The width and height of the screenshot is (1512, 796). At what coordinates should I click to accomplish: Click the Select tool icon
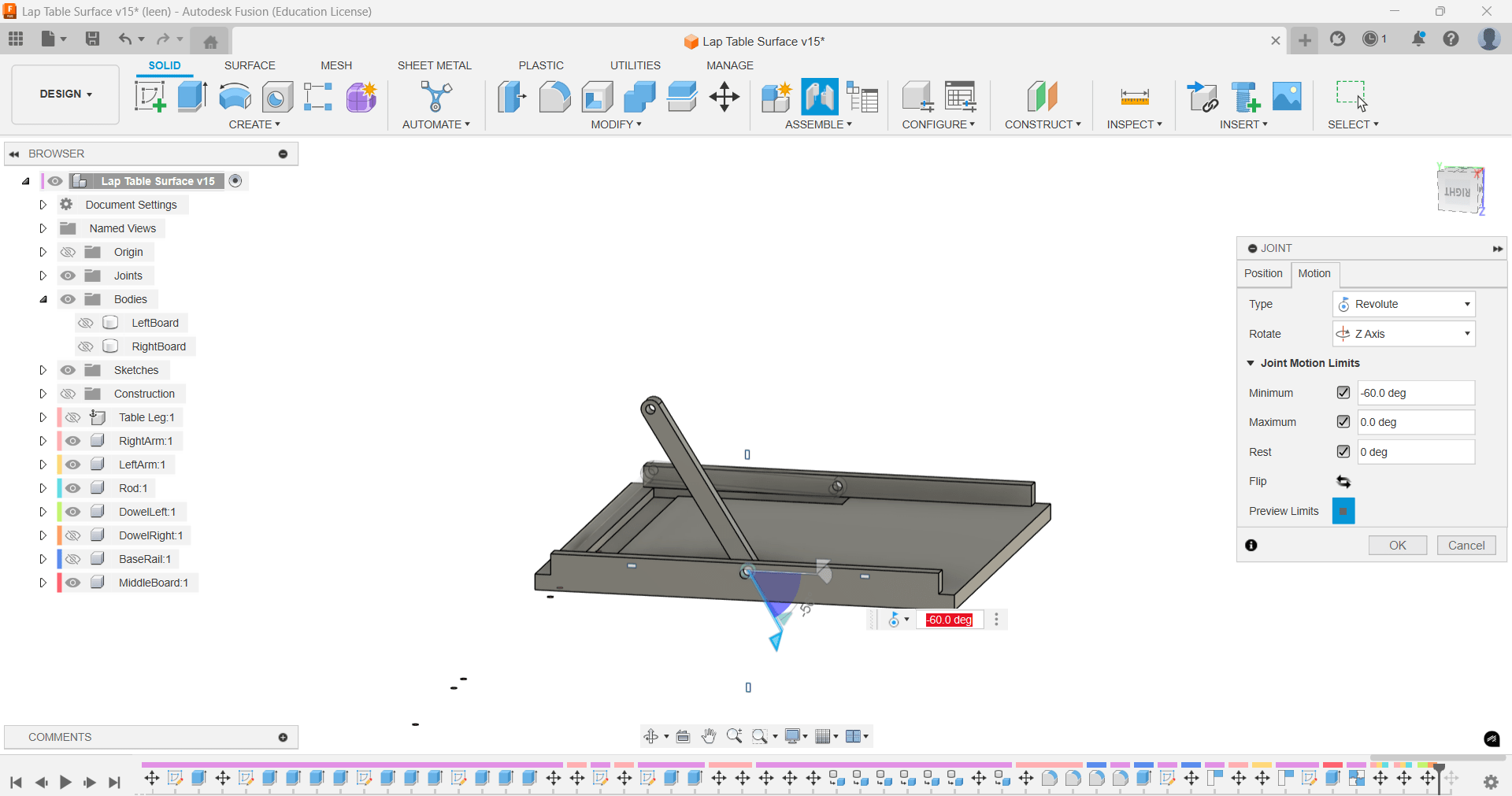(x=1352, y=96)
